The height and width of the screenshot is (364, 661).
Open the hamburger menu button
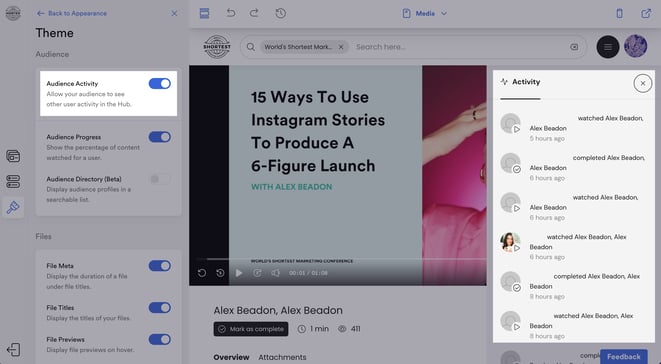click(x=608, y=47)
